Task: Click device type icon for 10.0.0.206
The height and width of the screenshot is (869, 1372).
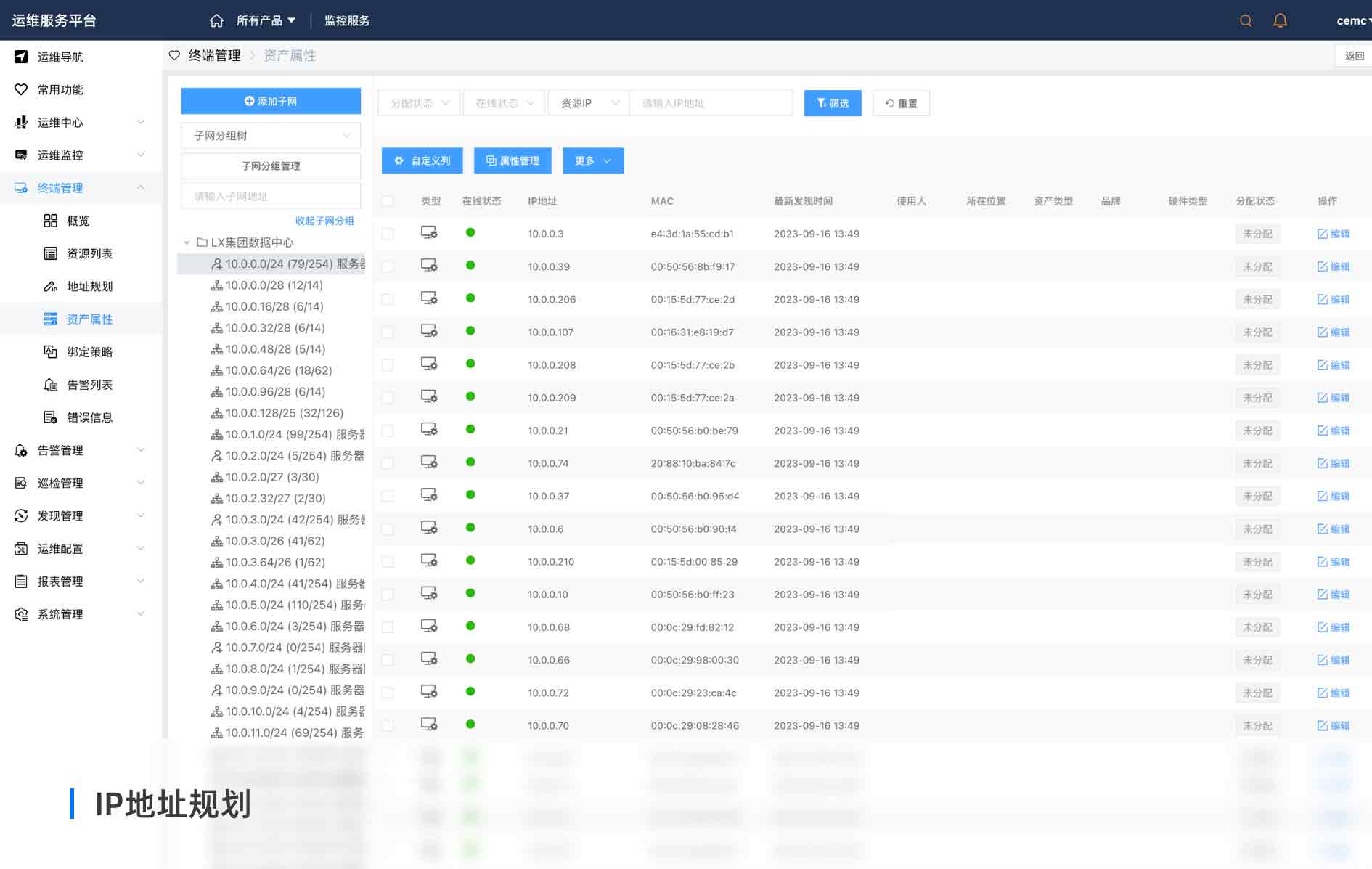Action: tap(429, 298)
